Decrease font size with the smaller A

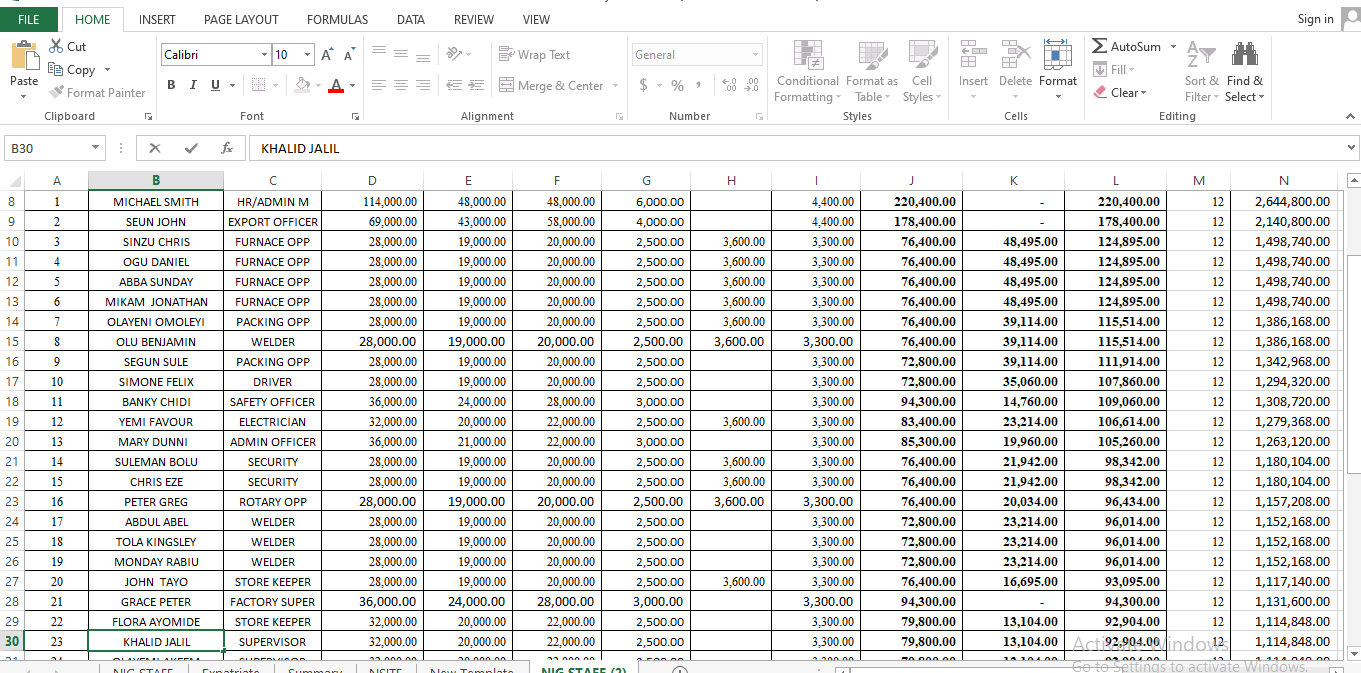[349, 56]
